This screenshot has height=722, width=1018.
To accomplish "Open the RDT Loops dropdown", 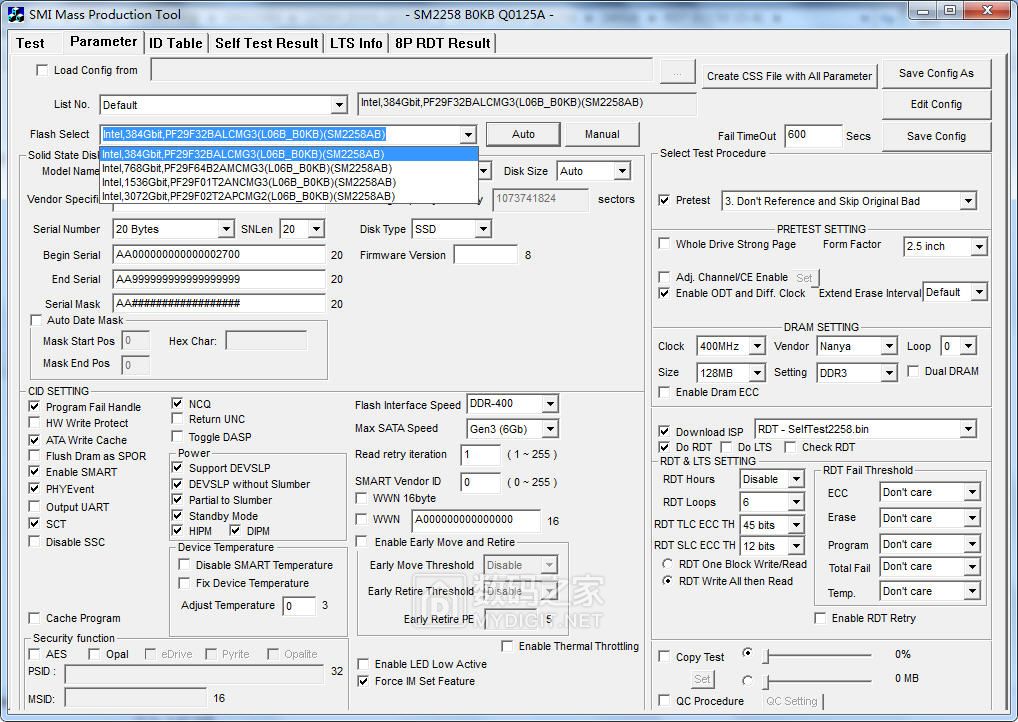I will 796,502.
